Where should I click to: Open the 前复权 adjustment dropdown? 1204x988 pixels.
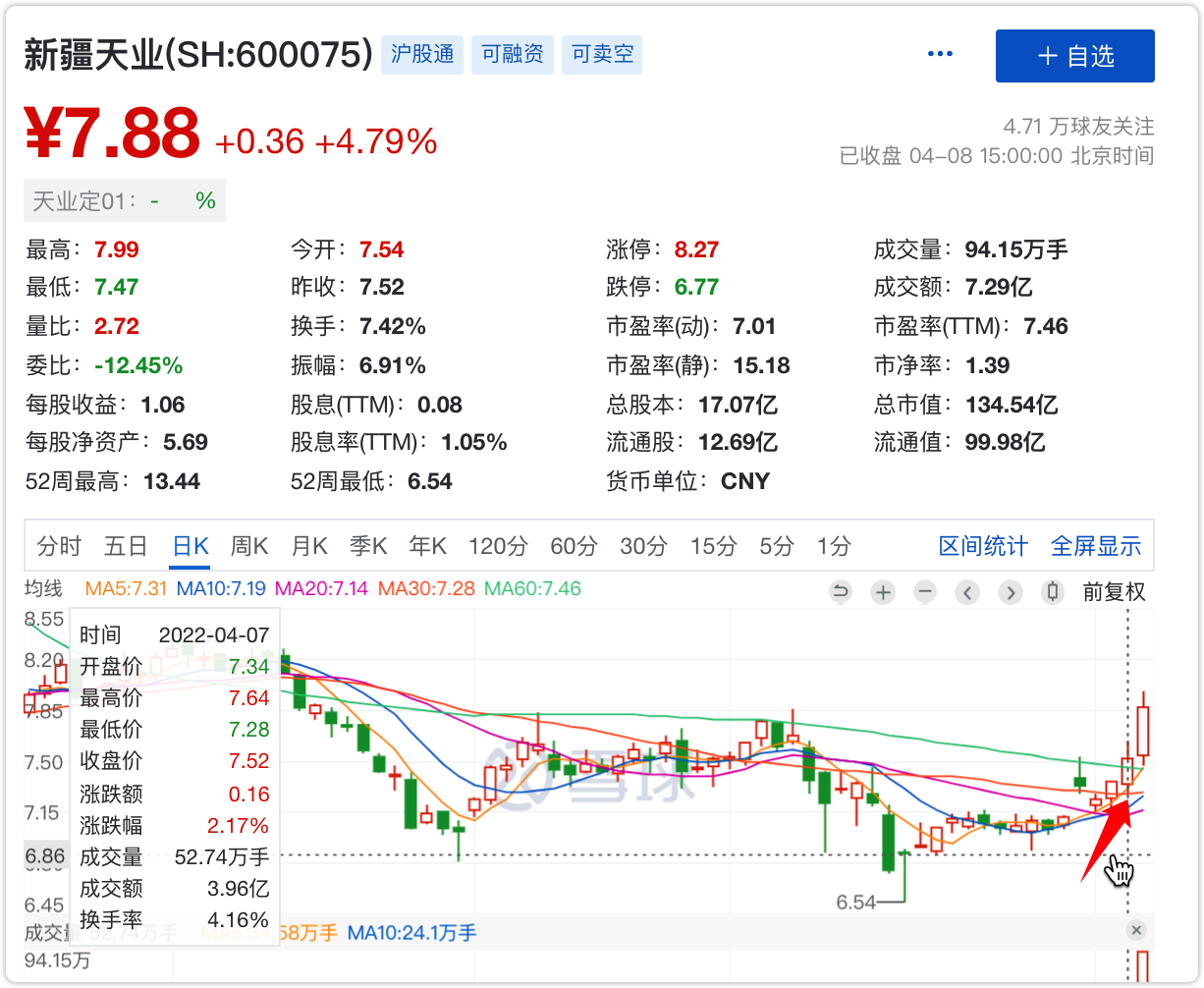coord(1114,592)
